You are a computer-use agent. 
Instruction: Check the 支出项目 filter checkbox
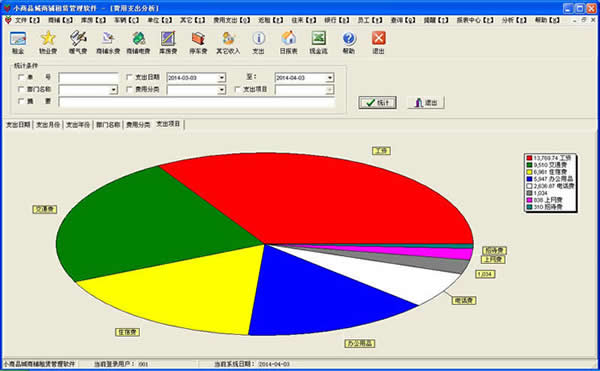pyautogui.click(x=237, y=89)
